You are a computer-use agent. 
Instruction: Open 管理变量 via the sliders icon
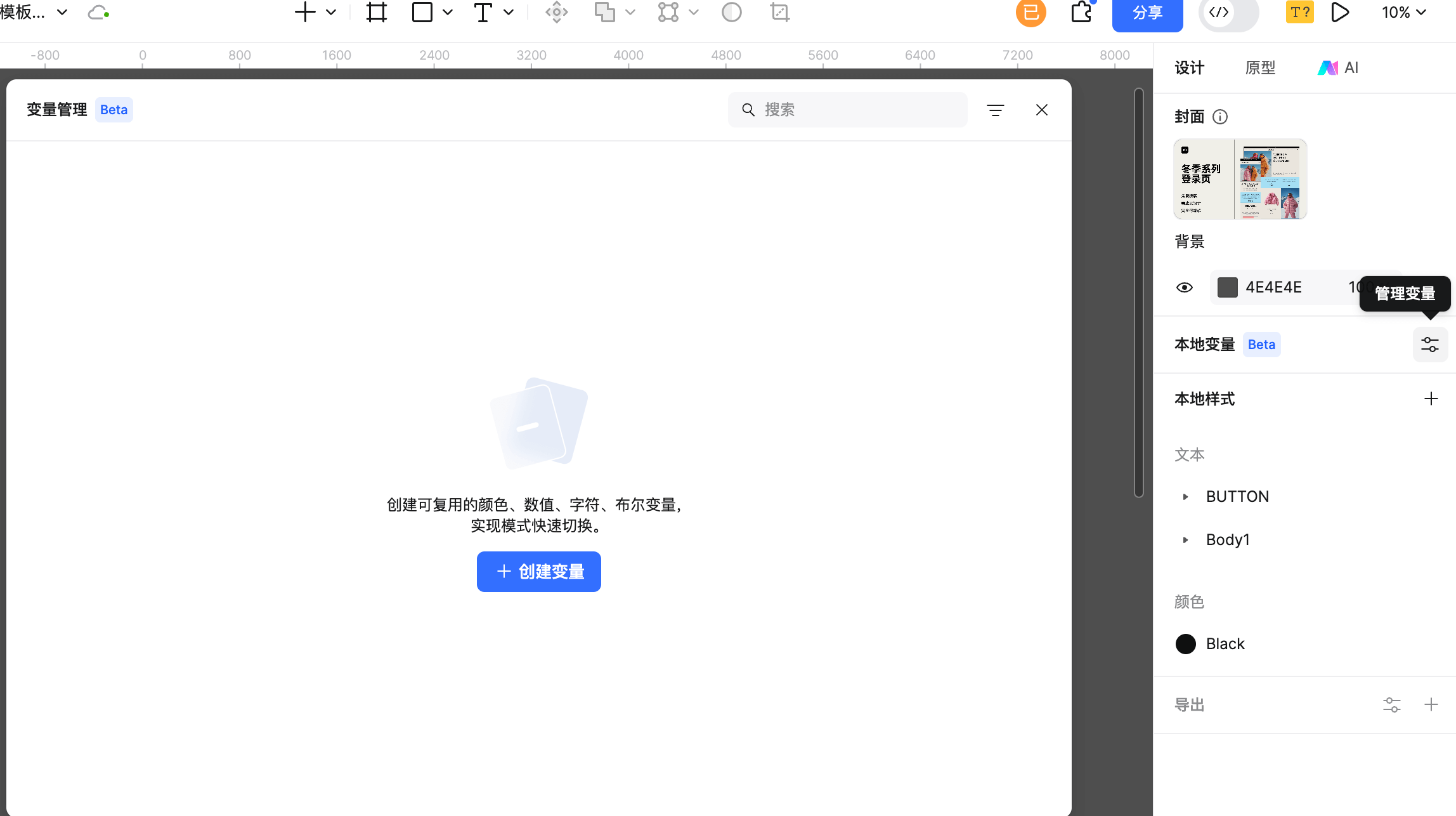tap(1430, 344)
